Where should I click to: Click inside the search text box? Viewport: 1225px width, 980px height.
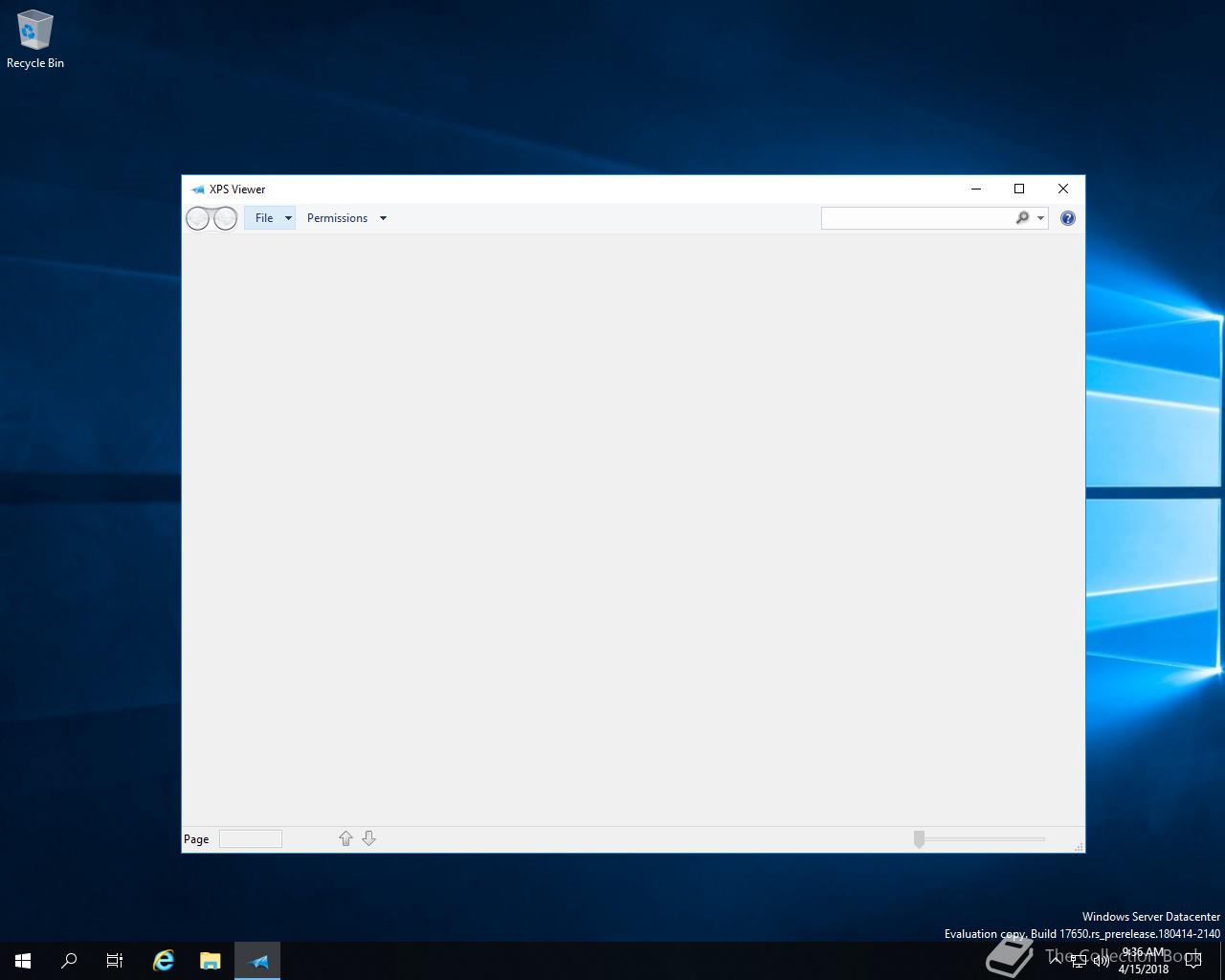(x=917, y=218)
